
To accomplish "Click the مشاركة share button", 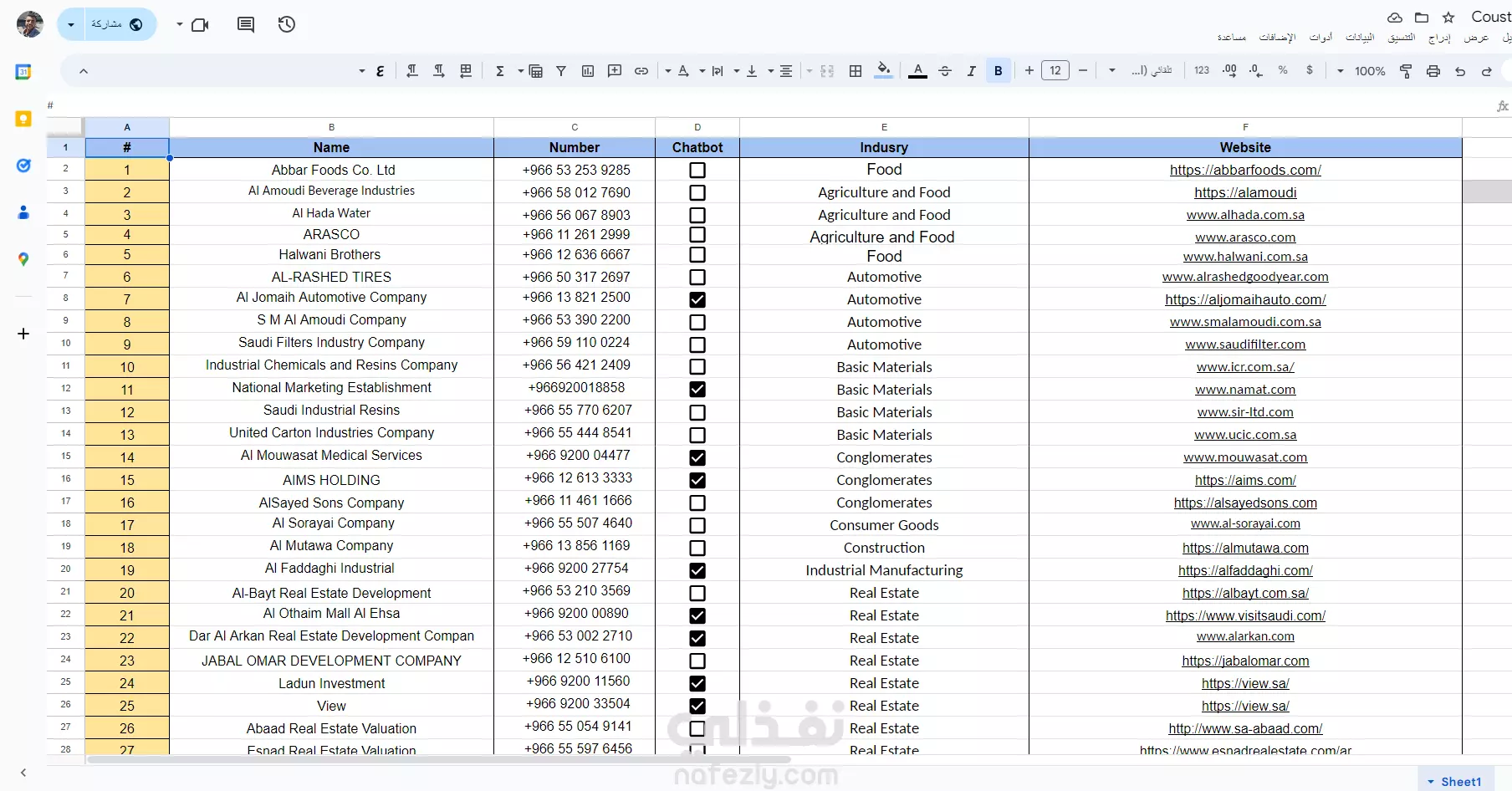I will tap(117, 24).
